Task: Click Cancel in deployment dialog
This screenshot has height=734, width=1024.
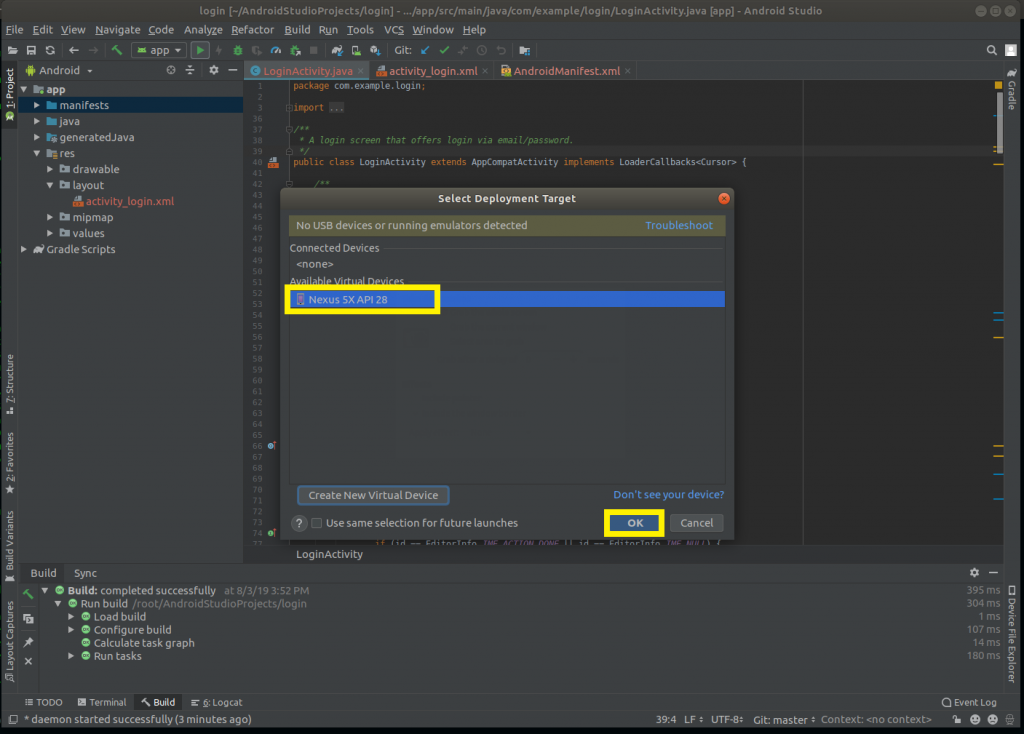Action: (697, 523)
